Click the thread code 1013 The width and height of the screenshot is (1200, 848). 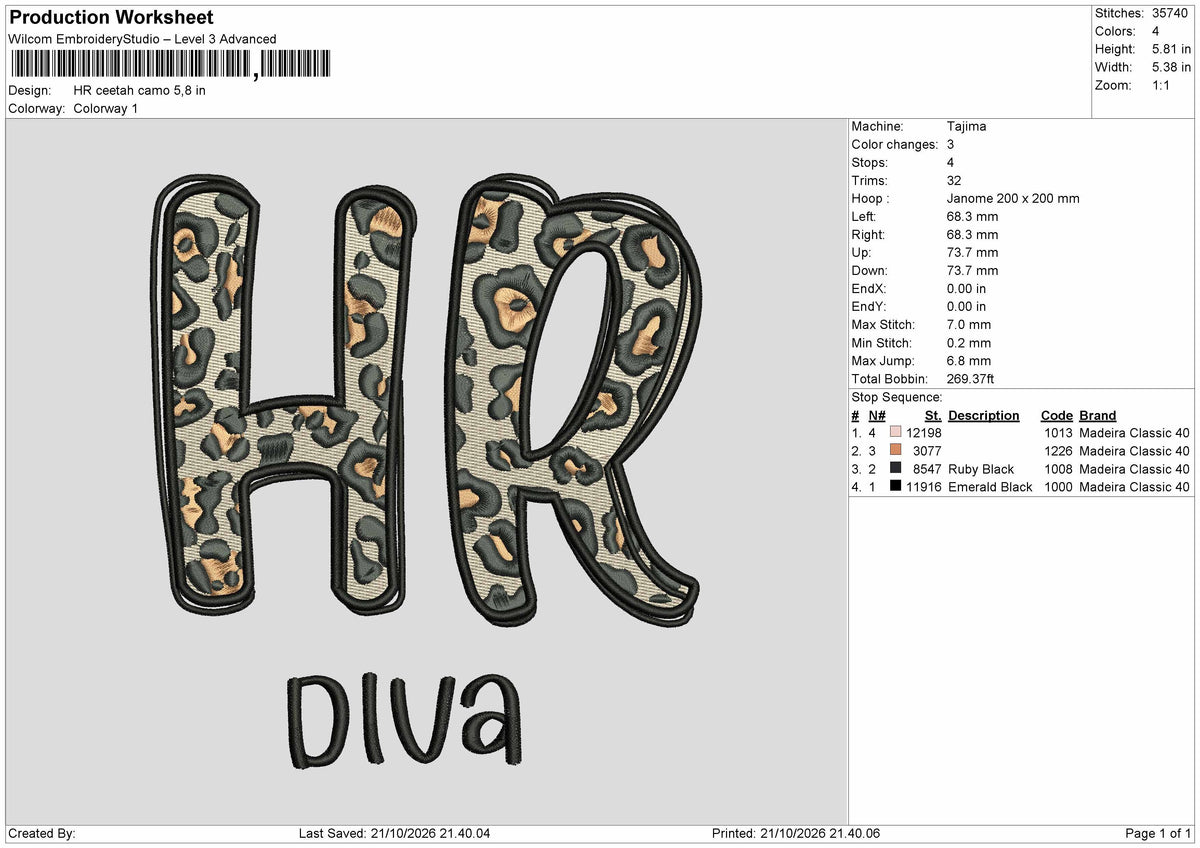click(x=1056, y=433)
